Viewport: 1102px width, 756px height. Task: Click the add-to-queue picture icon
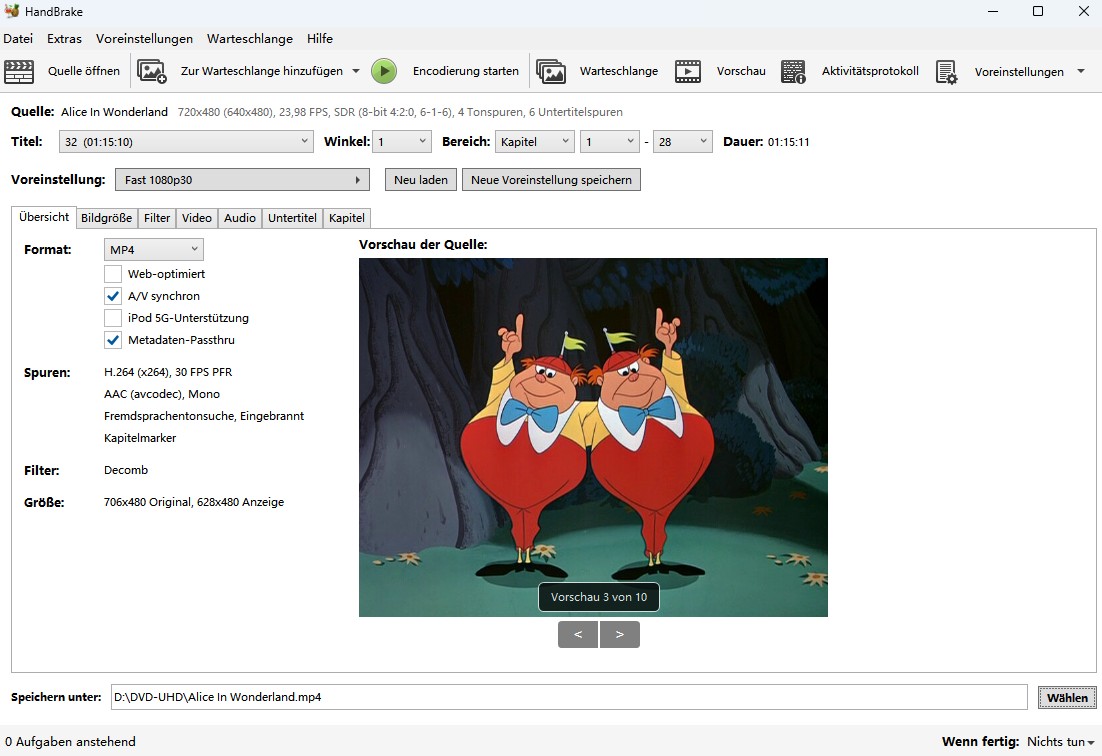click(x=152, y=71)
